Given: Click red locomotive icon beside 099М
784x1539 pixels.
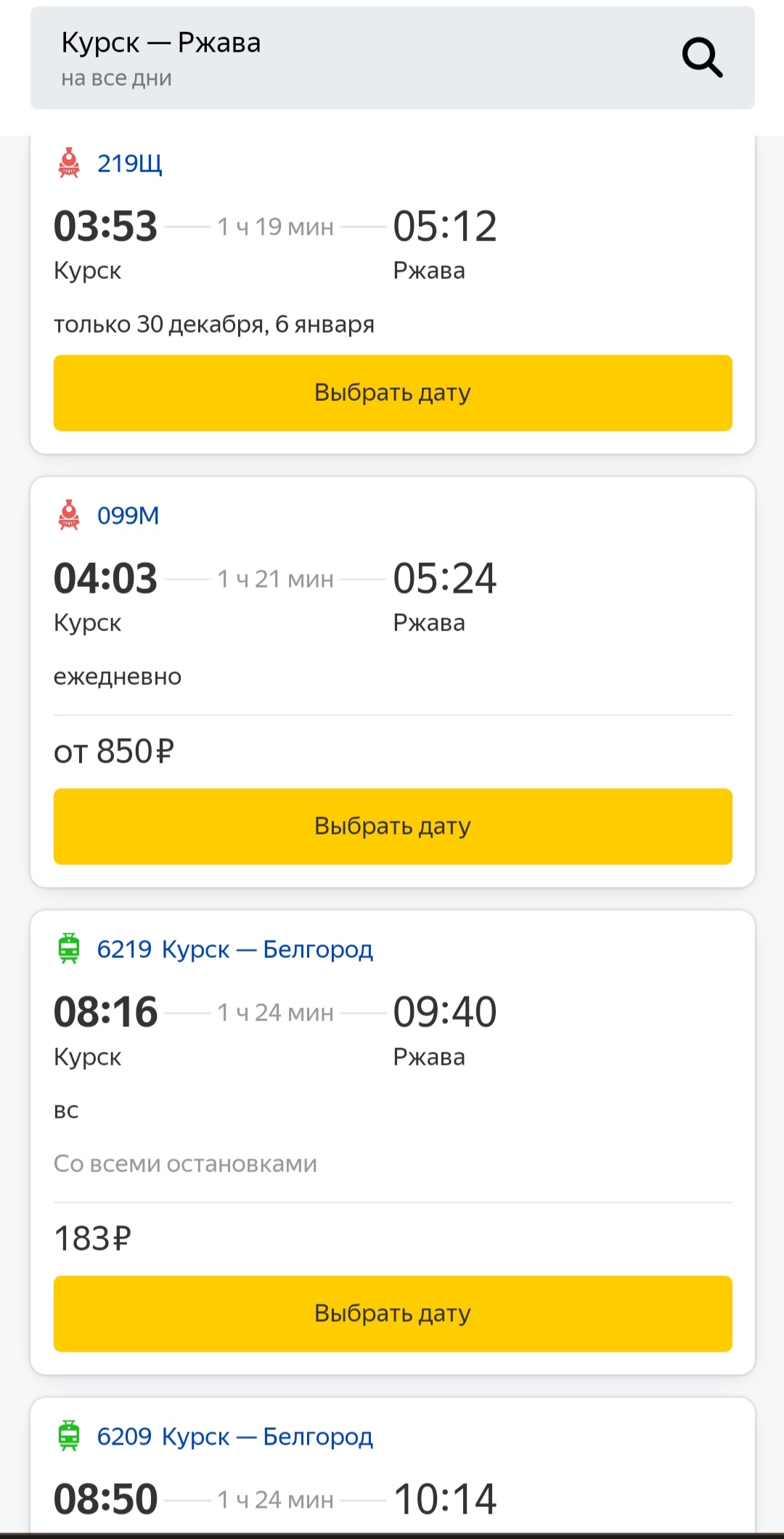Looking at the screenshot, I should pos(69,515).
